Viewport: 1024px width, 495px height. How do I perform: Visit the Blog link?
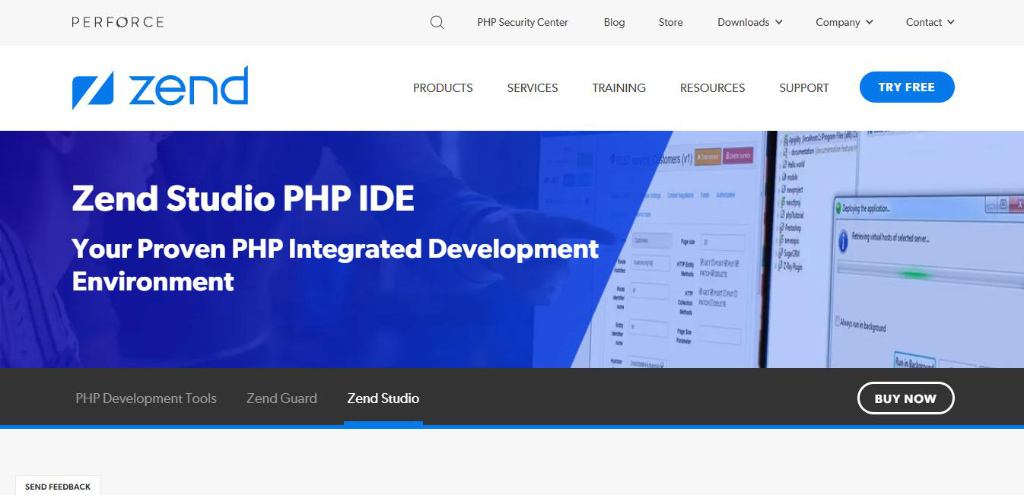tap(614, 22)
